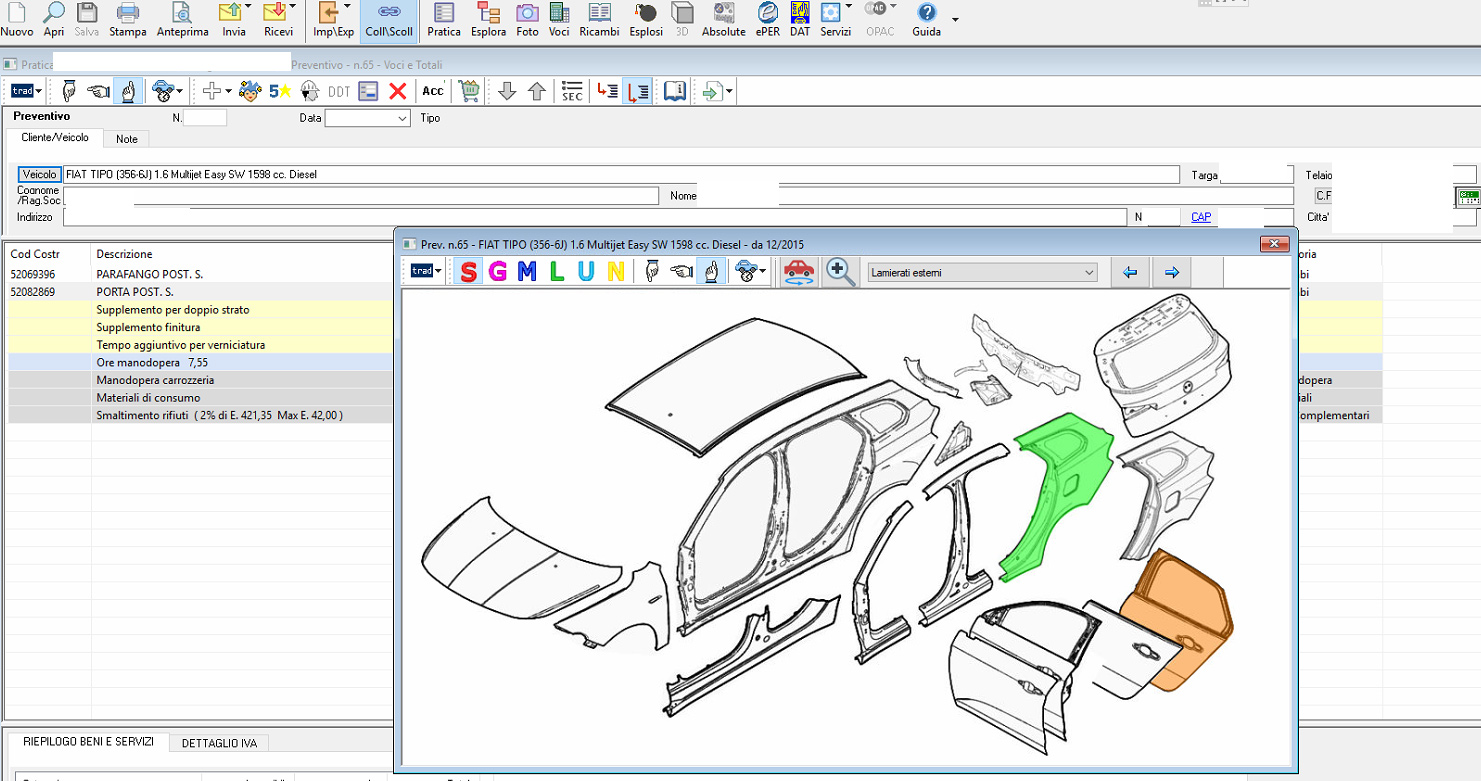Click the red X delete icon
Screen dimensions: 1481x781
click(x=397, y=91)
